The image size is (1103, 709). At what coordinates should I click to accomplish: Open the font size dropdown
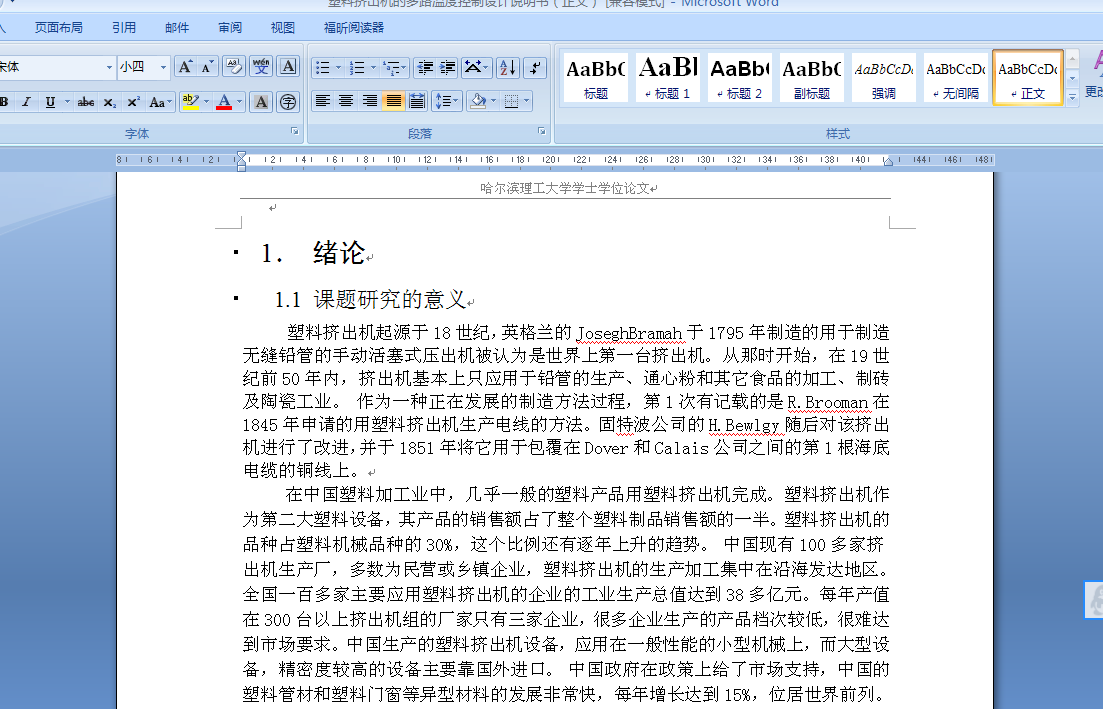coord(163,65)
